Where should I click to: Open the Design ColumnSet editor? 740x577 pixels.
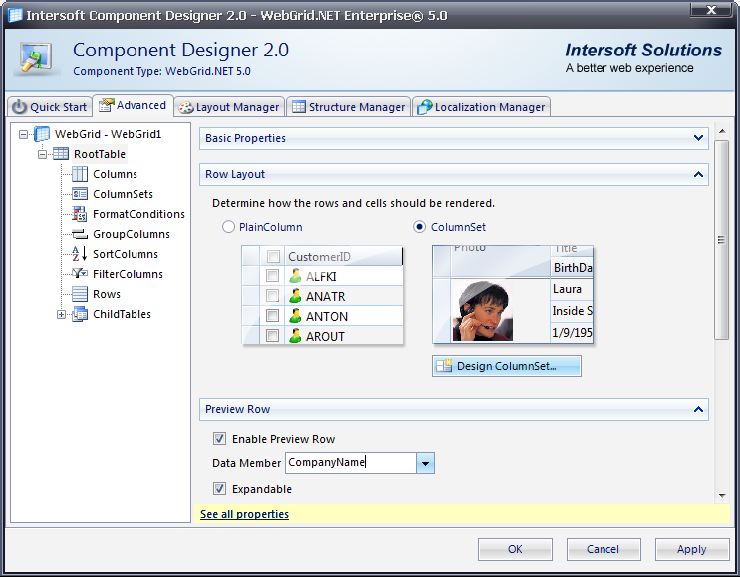coord(506,366)
